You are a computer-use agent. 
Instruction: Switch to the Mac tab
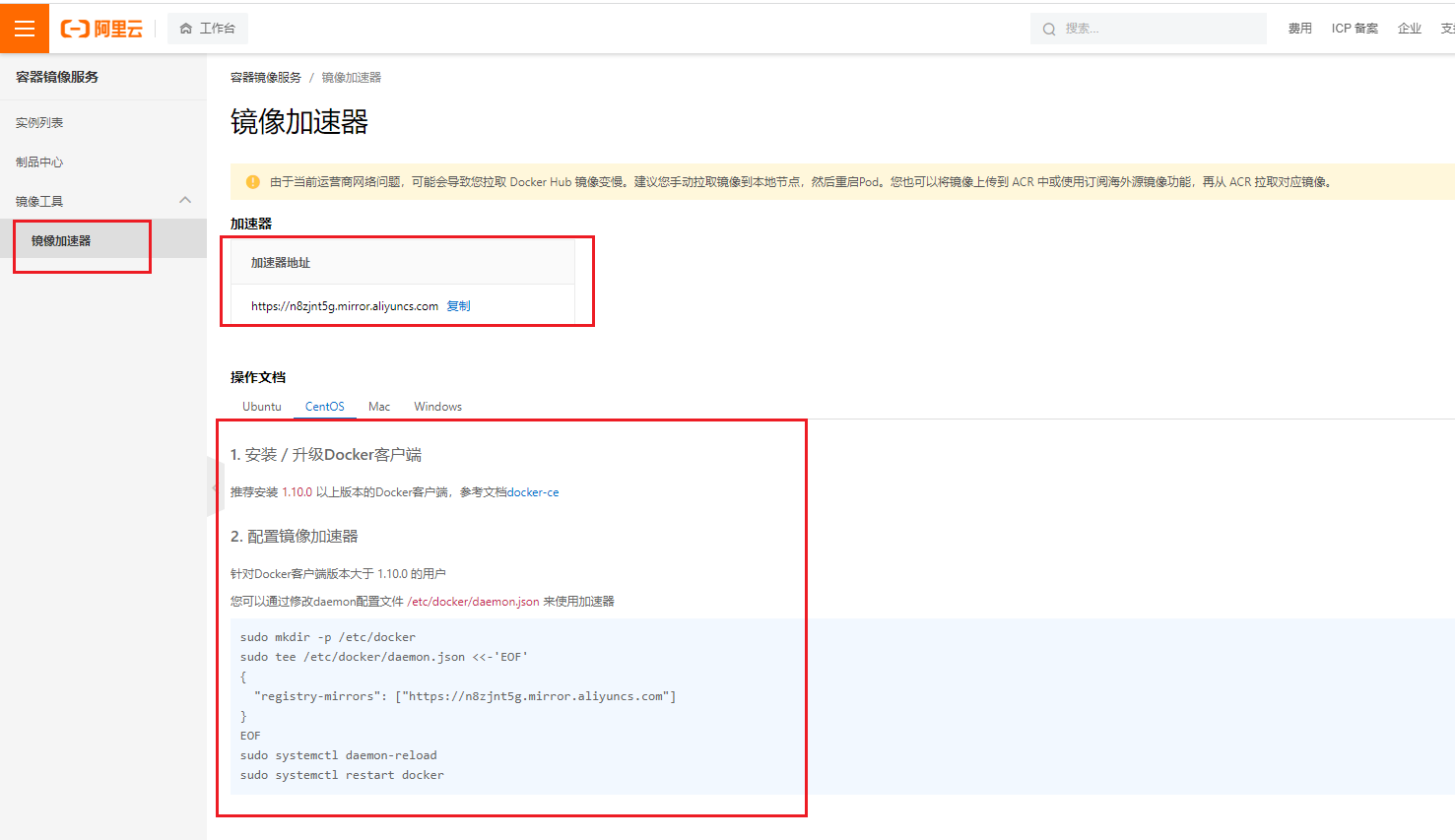(379, 407)
